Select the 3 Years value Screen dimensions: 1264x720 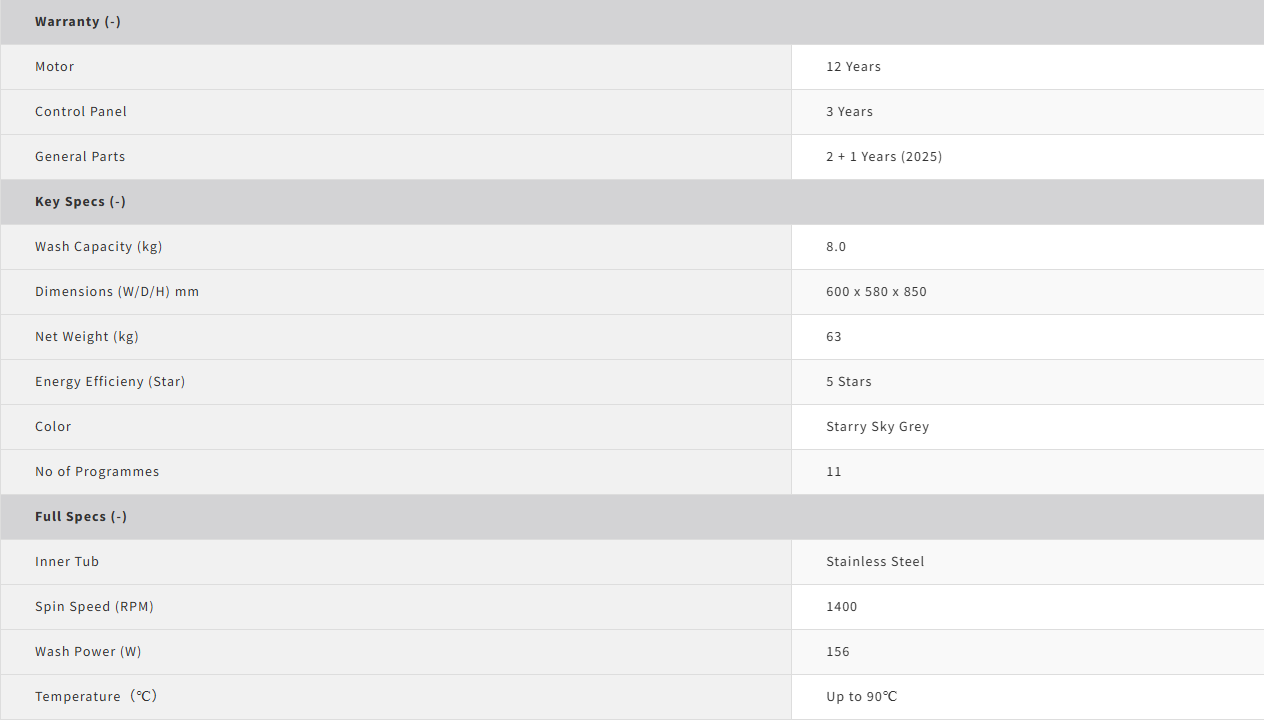tap(849, 112)
